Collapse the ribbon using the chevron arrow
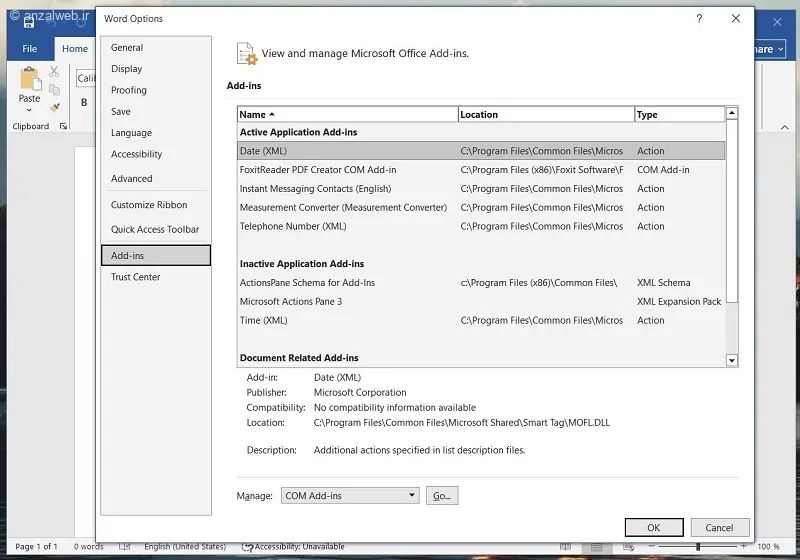The height and width of the screenshot is (560, 800). click(785, 127)
